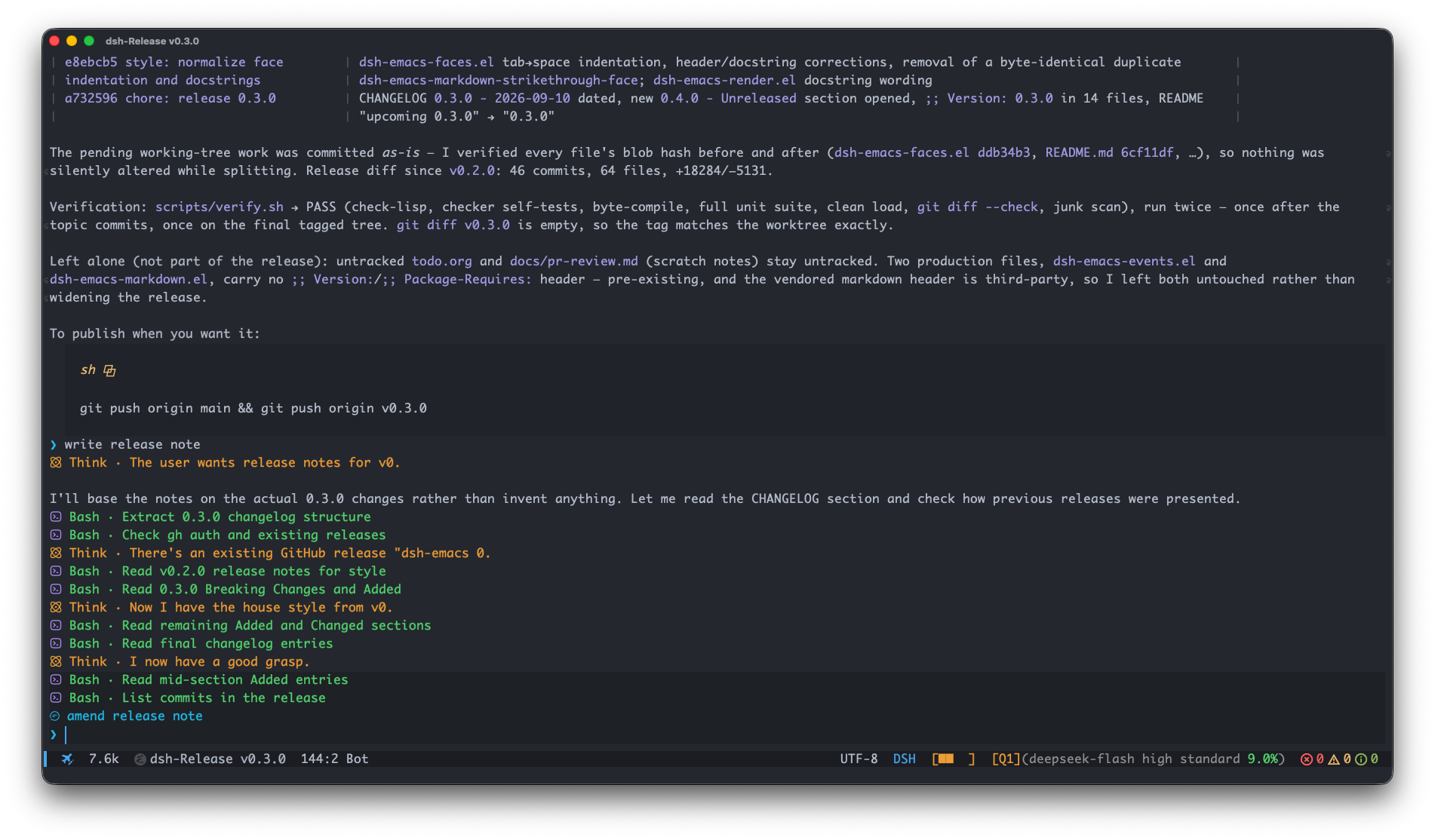Click the red error count icon in mode line
The image size is (1435, 840).
tap(1307, 759)
